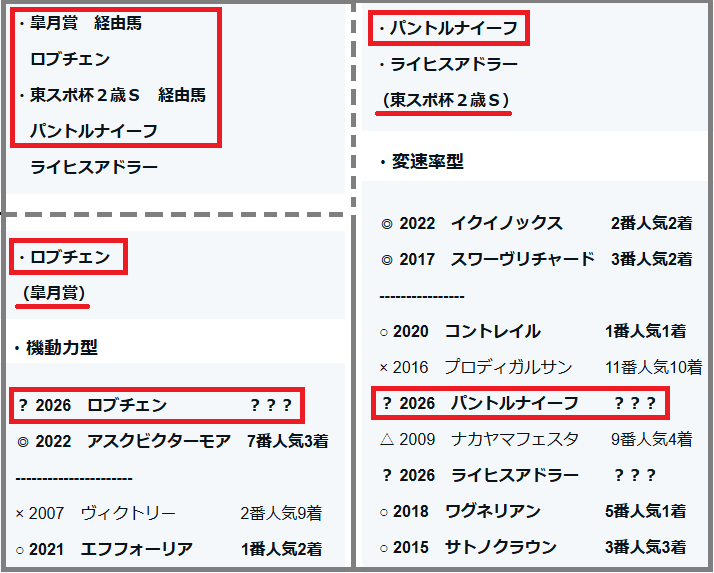
Task: Click '3番人気2着' result for スワーヴリチャード
Action: 652,259
